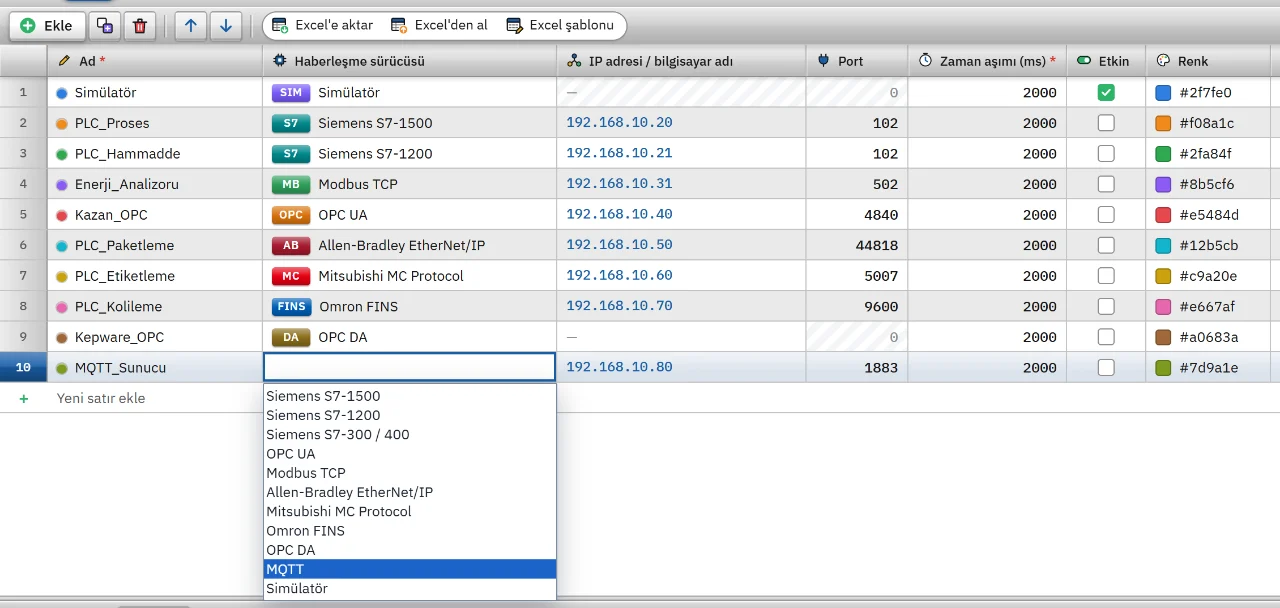Click the green plus beside Yeni satır ekle

(x=24, y=398)
